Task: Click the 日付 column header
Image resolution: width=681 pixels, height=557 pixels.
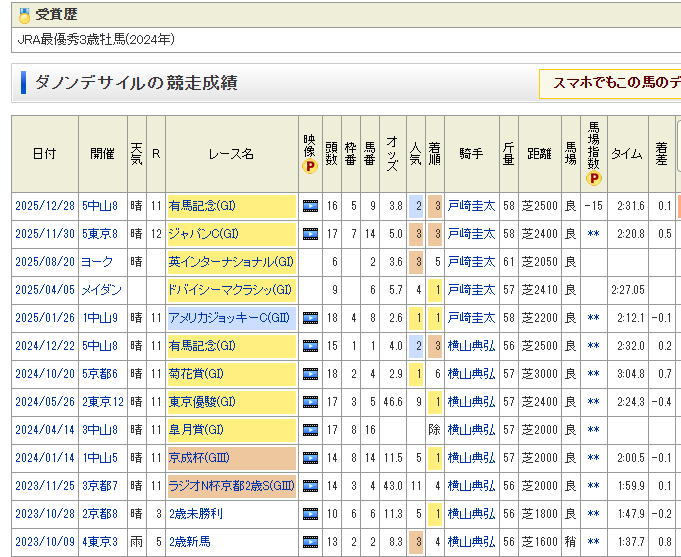Action: coord(44,154)
